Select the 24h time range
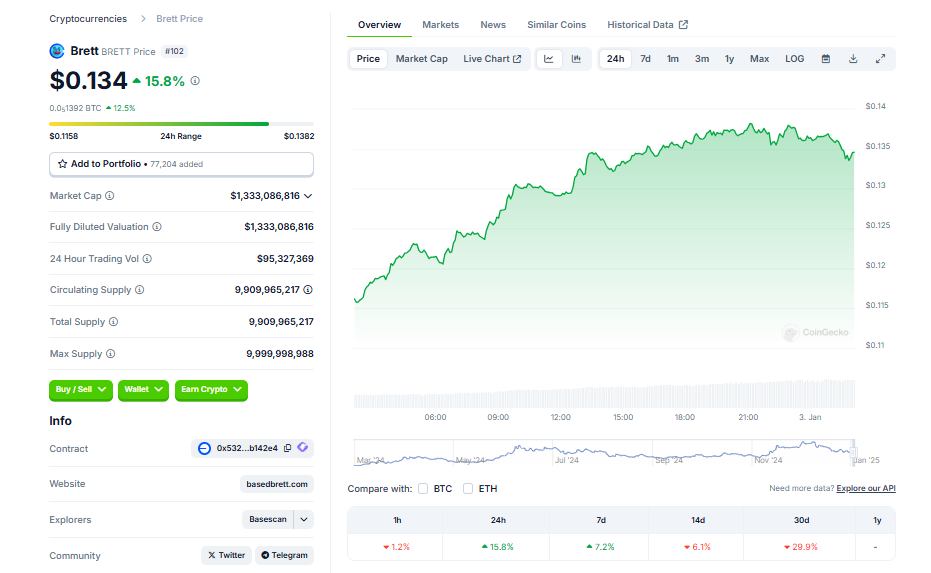The width and height of the screenshot is (931, 573). (x=616, y=59)
